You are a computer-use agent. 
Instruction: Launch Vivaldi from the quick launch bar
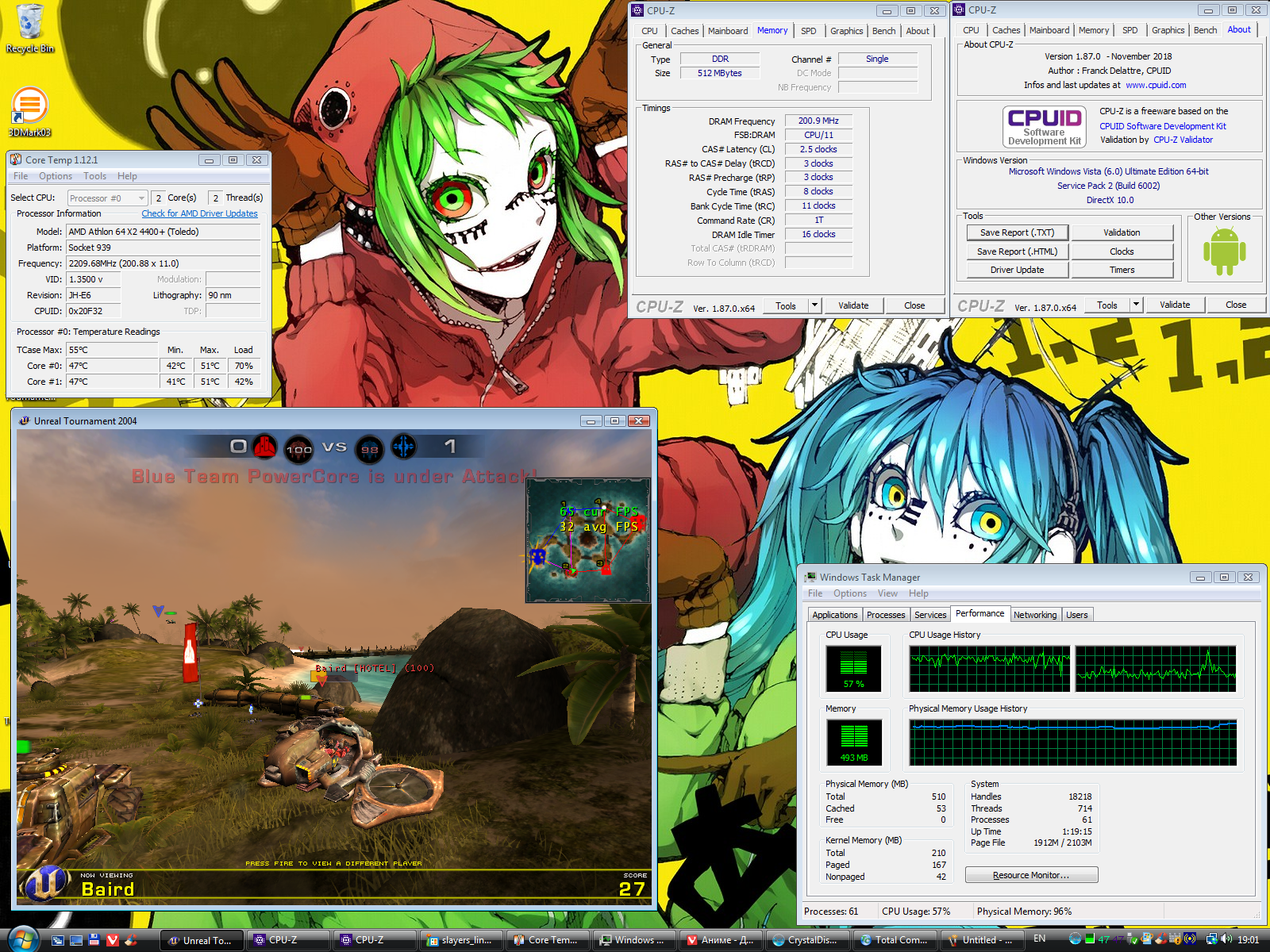tap(113, 940)
